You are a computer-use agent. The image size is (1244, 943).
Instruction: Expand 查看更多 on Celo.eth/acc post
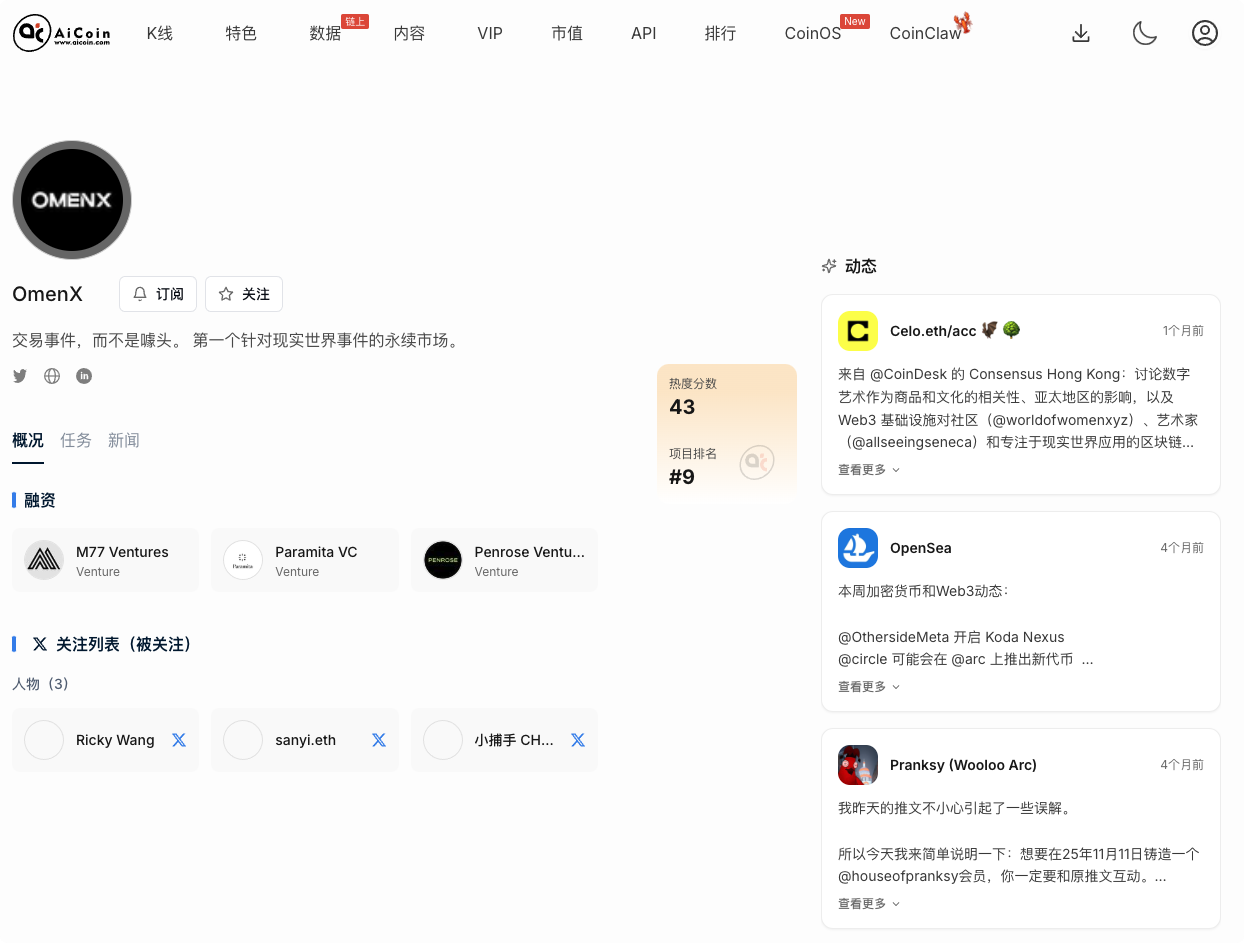click(868, 470)
